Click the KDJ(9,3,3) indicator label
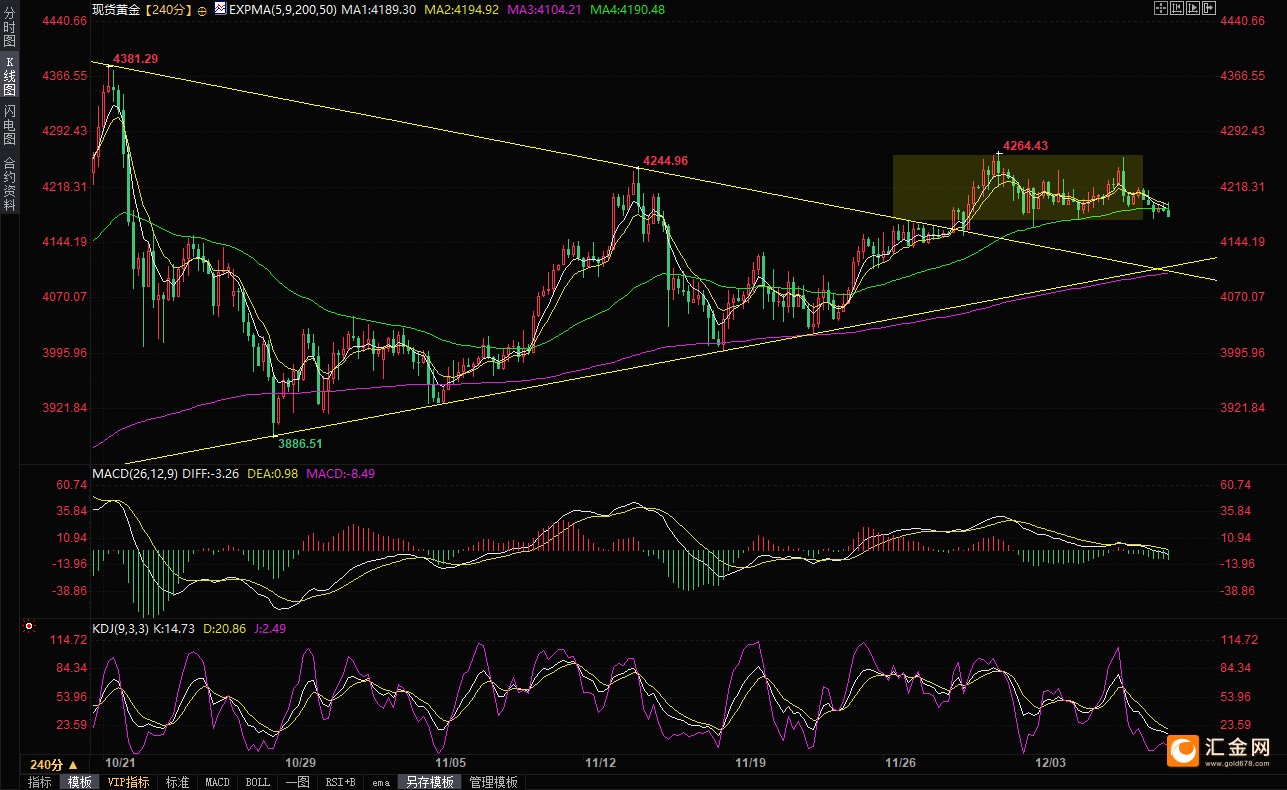The image size is (1287, 790). pos(120,629)
